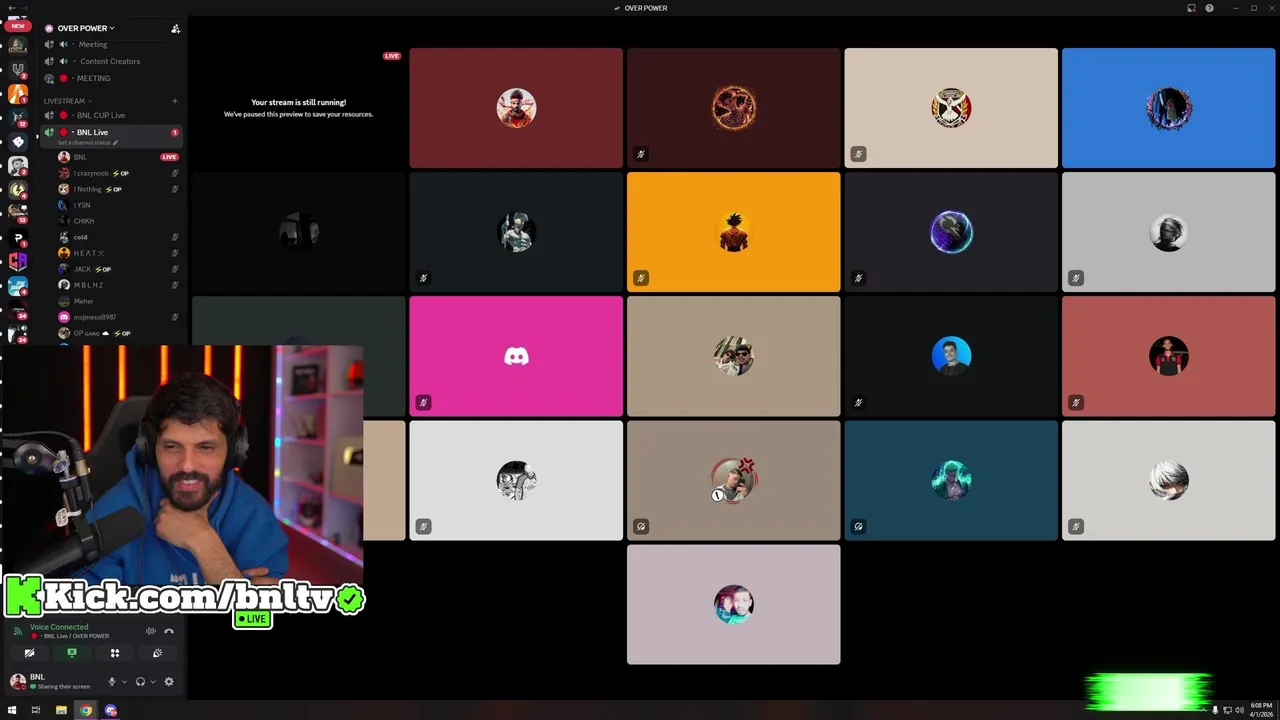1280x720 pixels.
Task: Click user JACK in the voice list
Action: pyautogui.click(x=118, y=269)
